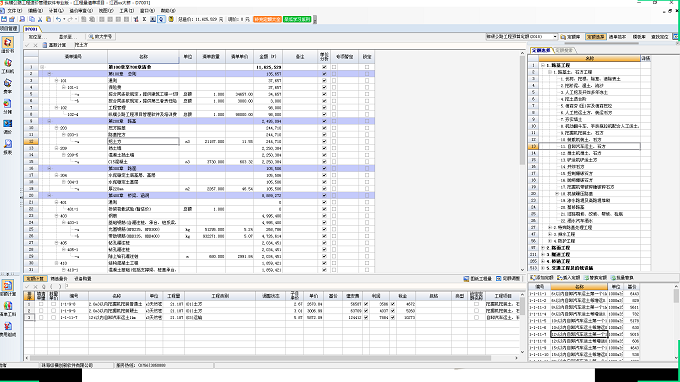The image size is (680, 382).
Task: Toggle the checkbox in row 1 of quota table
Action: coord(41,304)
